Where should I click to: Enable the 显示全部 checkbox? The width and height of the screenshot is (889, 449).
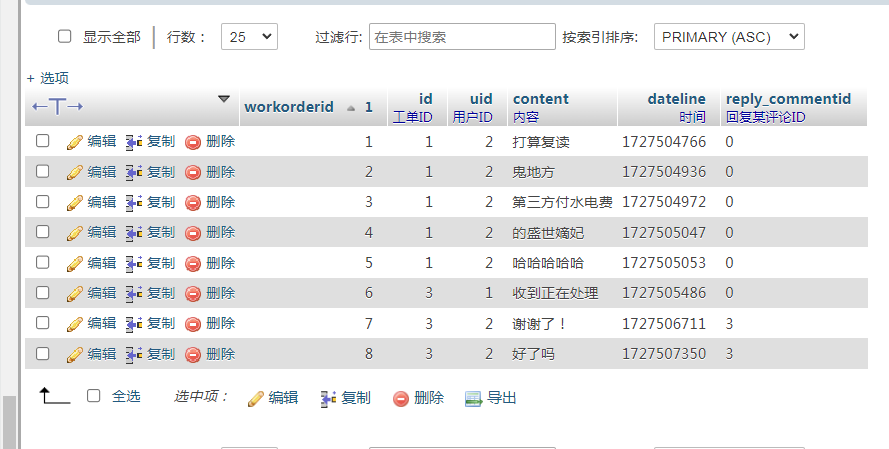click(65, 36)
